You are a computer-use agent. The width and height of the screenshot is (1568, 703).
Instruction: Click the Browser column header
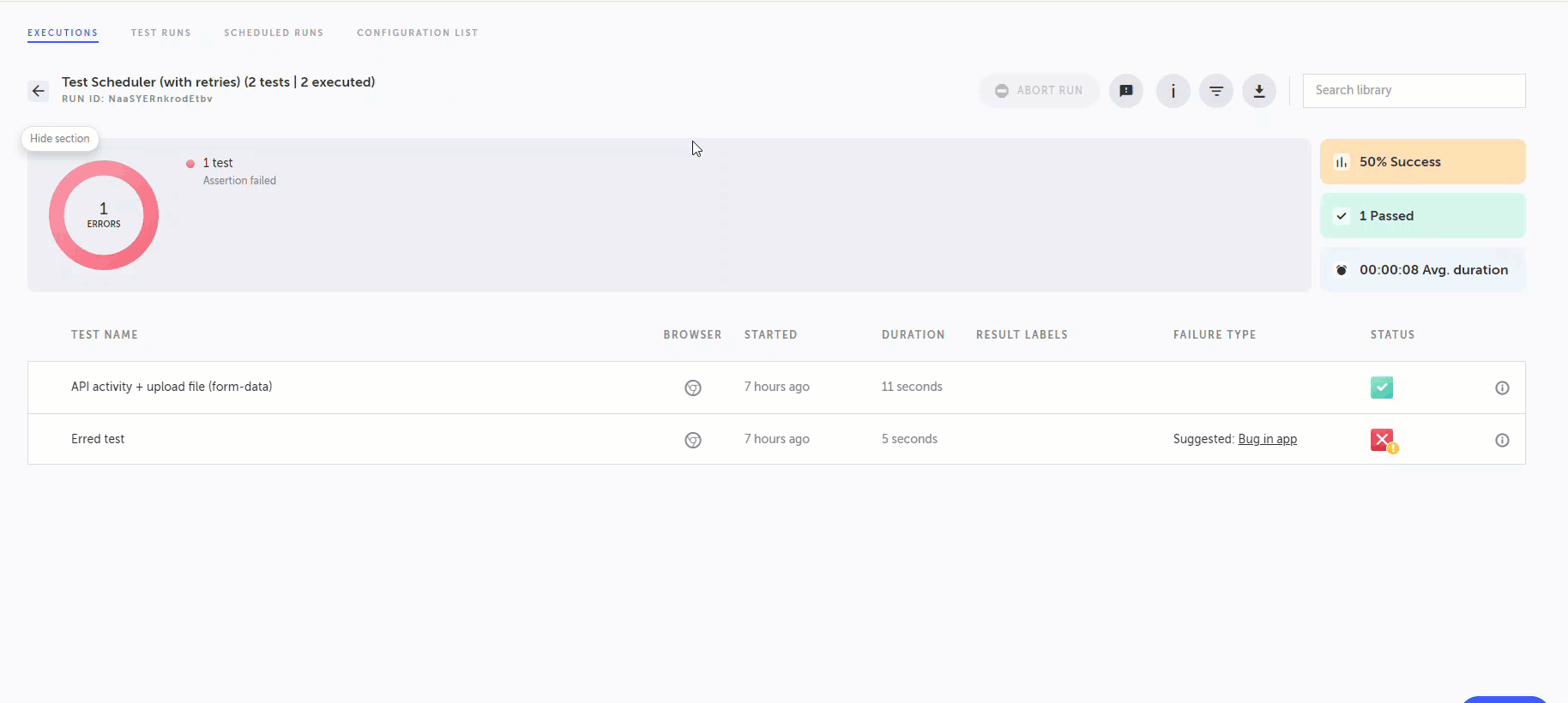(692, 335)
